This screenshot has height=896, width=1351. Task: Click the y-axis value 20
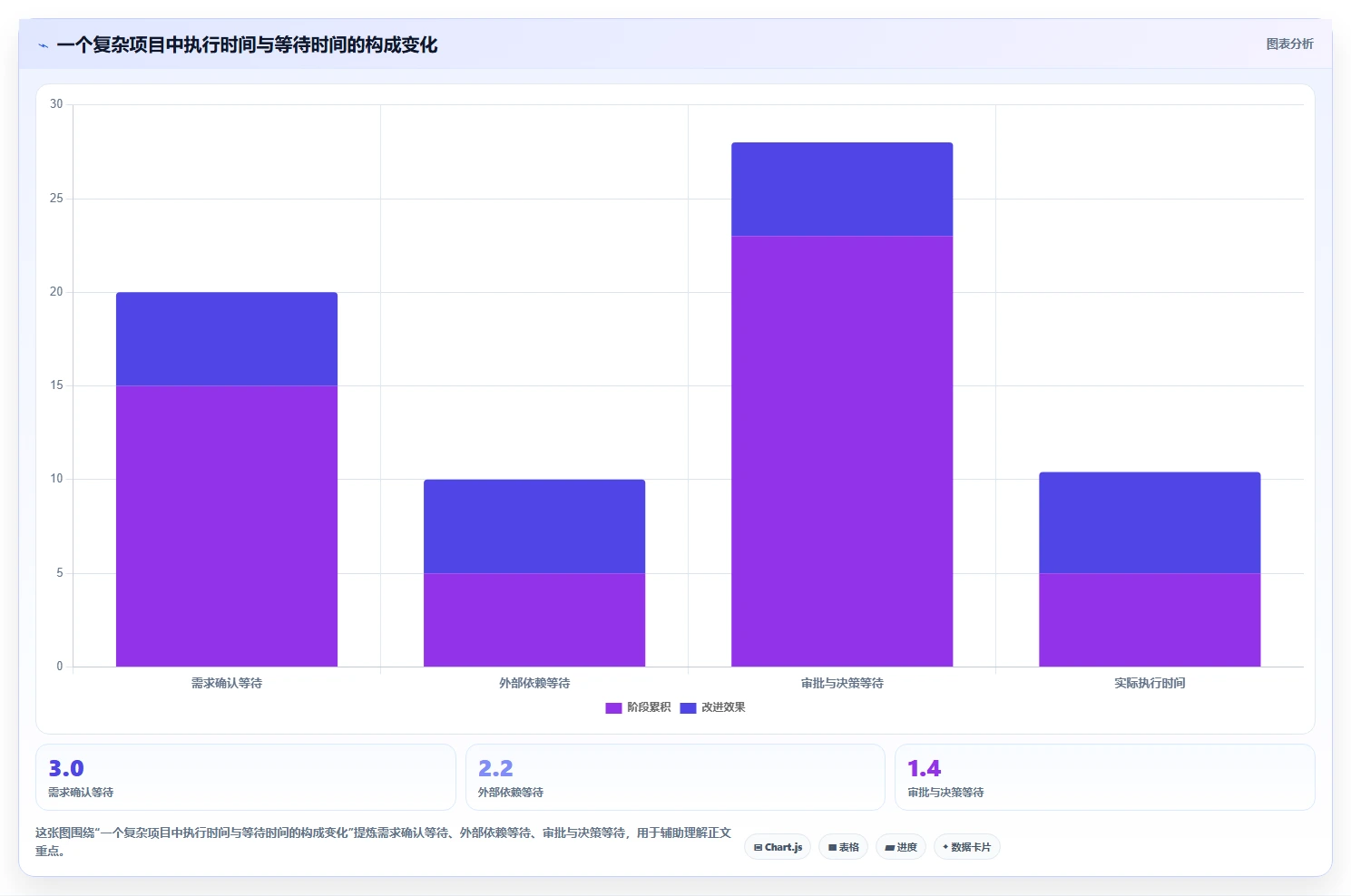click(x=56, y=292)
